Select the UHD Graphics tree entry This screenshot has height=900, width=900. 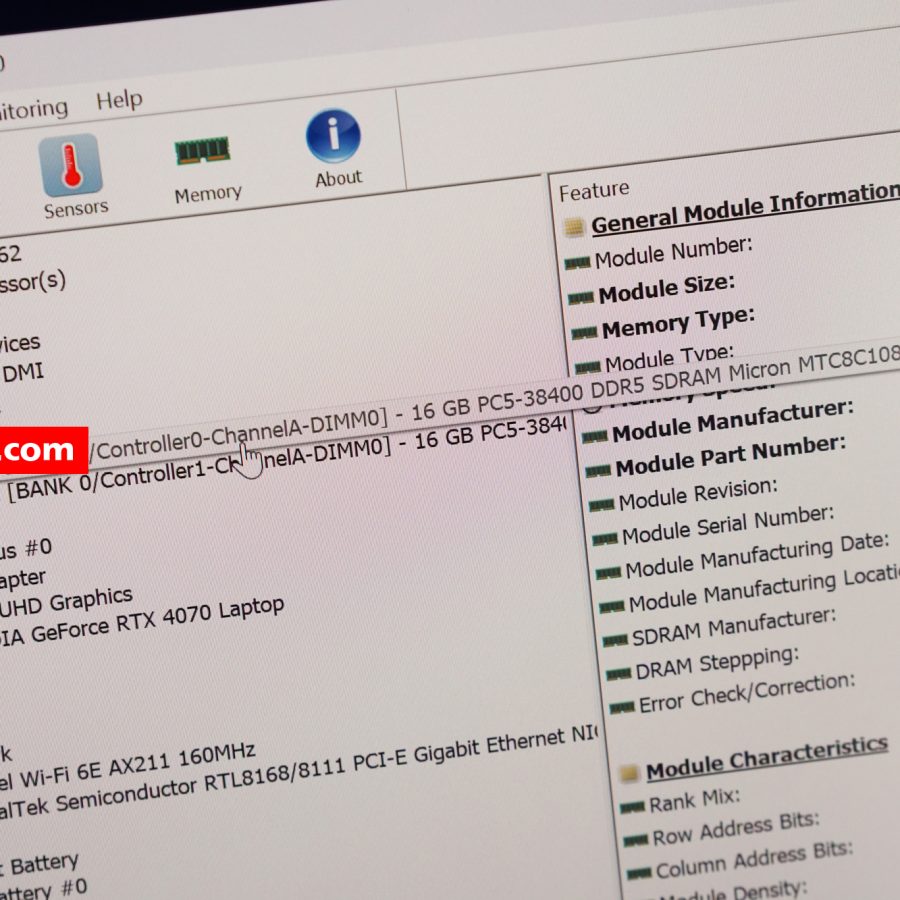click(66, 602)
